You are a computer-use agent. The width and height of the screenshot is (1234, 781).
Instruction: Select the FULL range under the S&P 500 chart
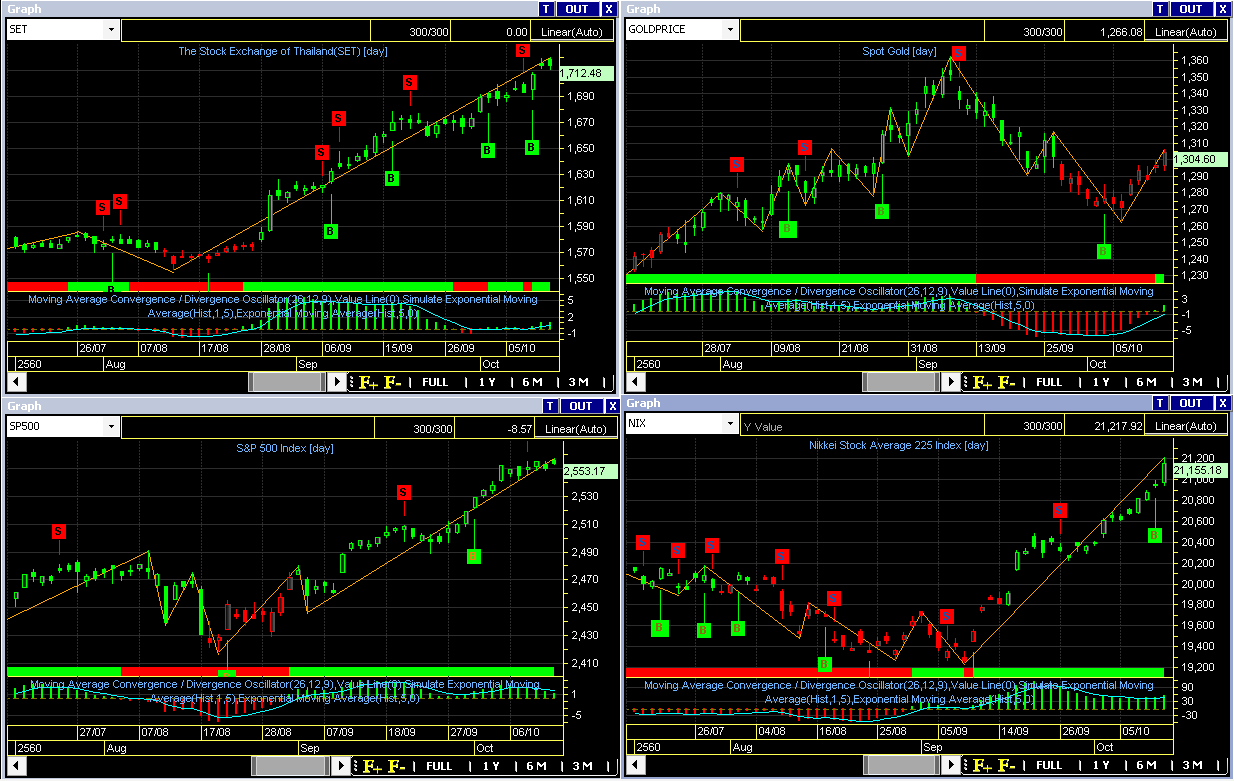click(440, 767)
